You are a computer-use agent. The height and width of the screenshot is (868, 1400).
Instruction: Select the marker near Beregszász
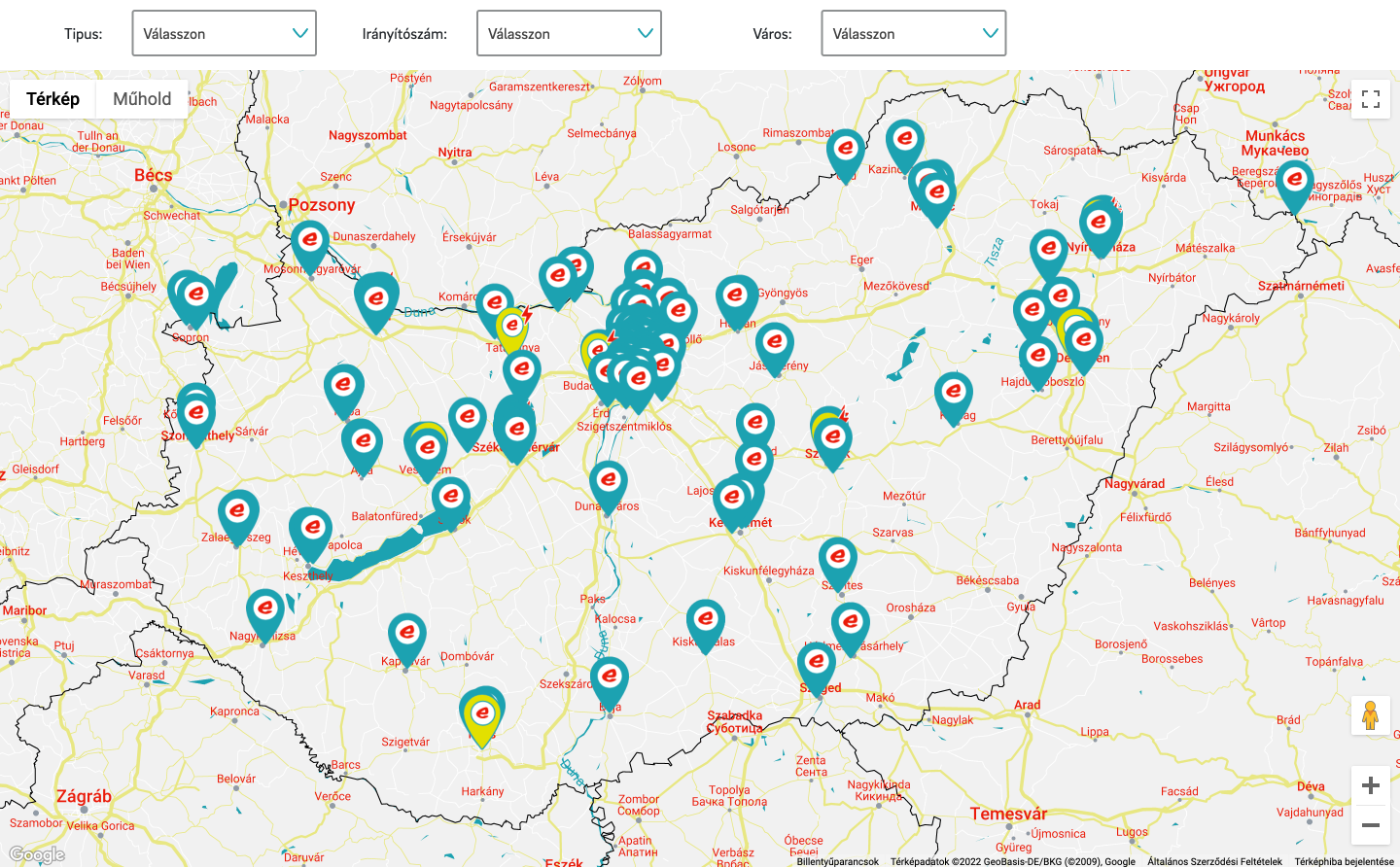pyautogui.click(x=1294, y=187)
